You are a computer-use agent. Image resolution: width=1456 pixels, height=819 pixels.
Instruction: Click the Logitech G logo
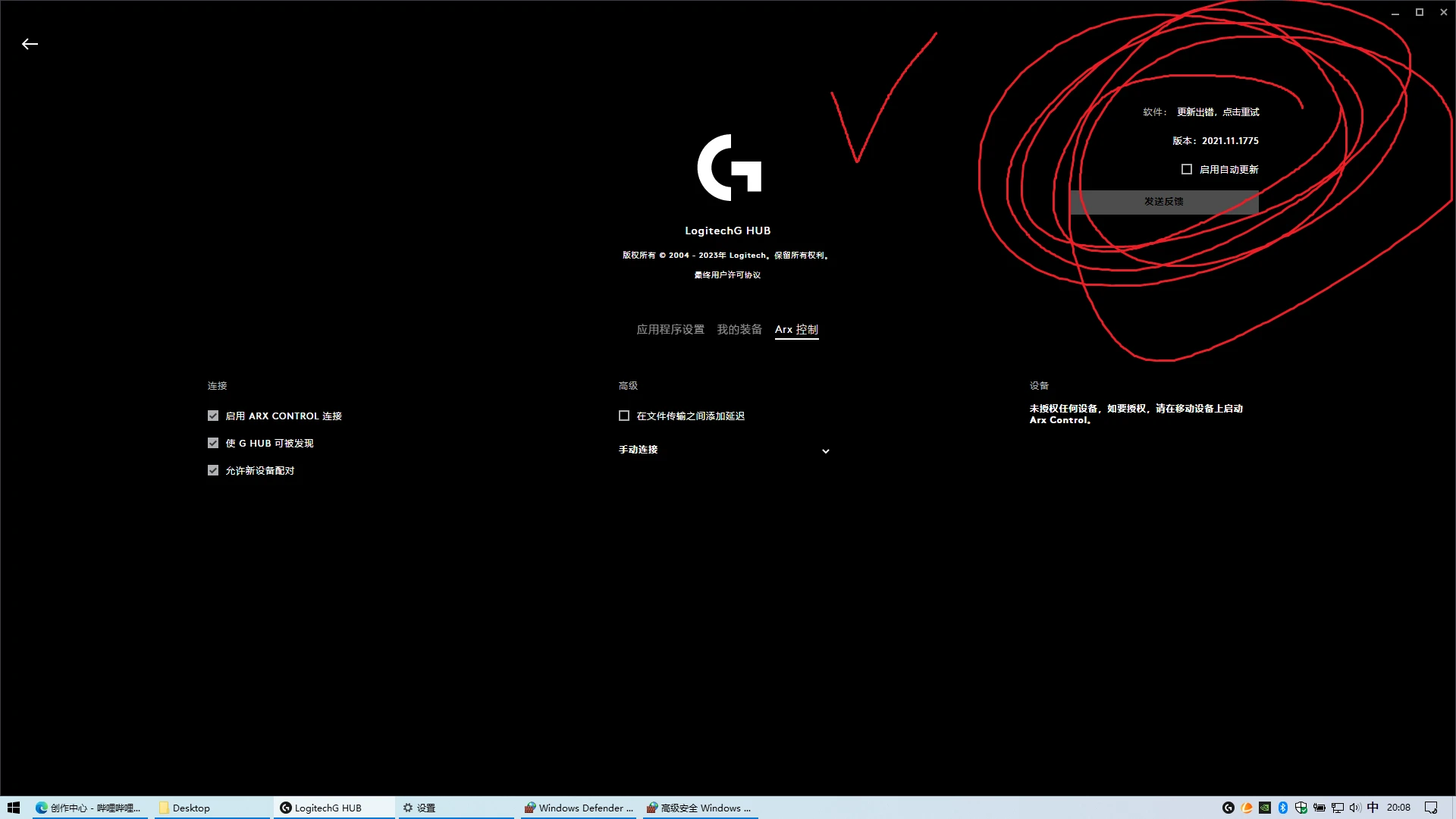point(729,168)
